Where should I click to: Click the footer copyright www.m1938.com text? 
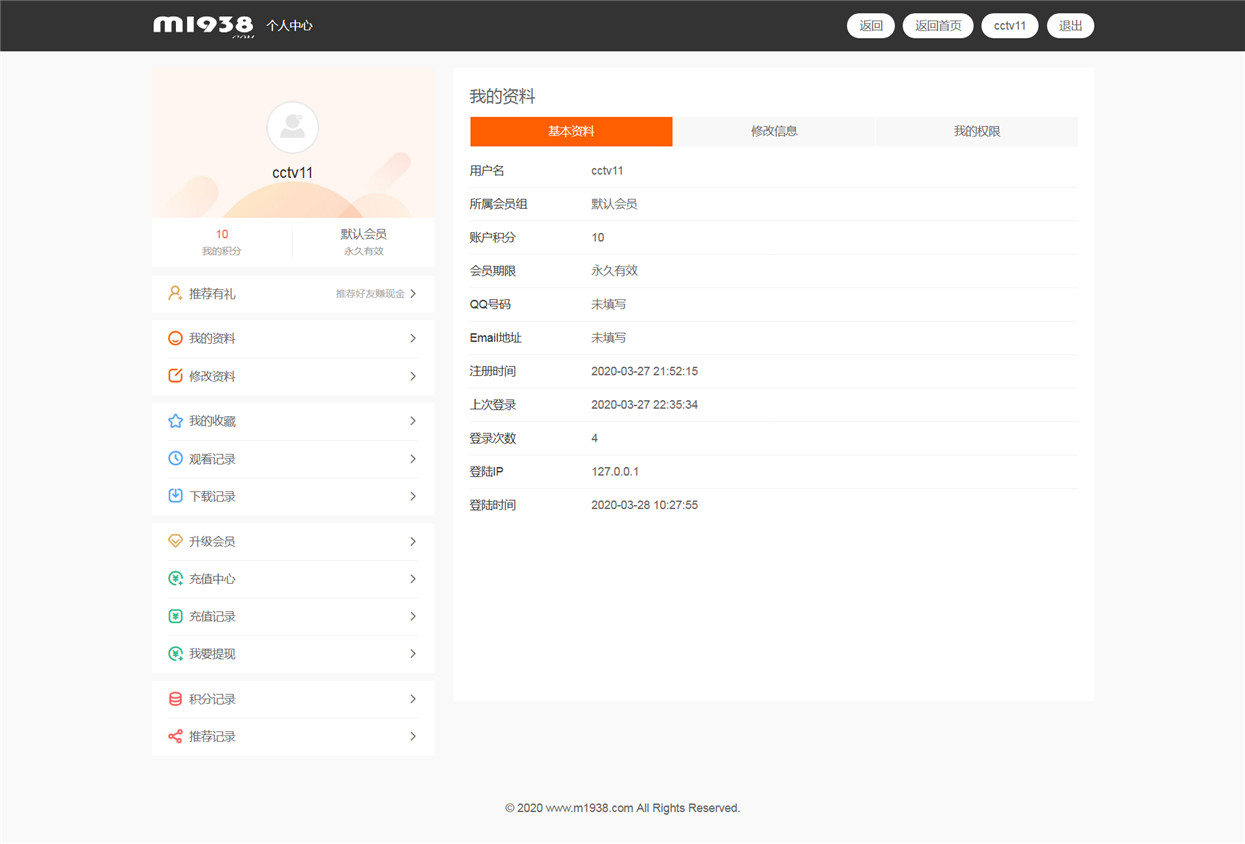[x=623, y=808]
